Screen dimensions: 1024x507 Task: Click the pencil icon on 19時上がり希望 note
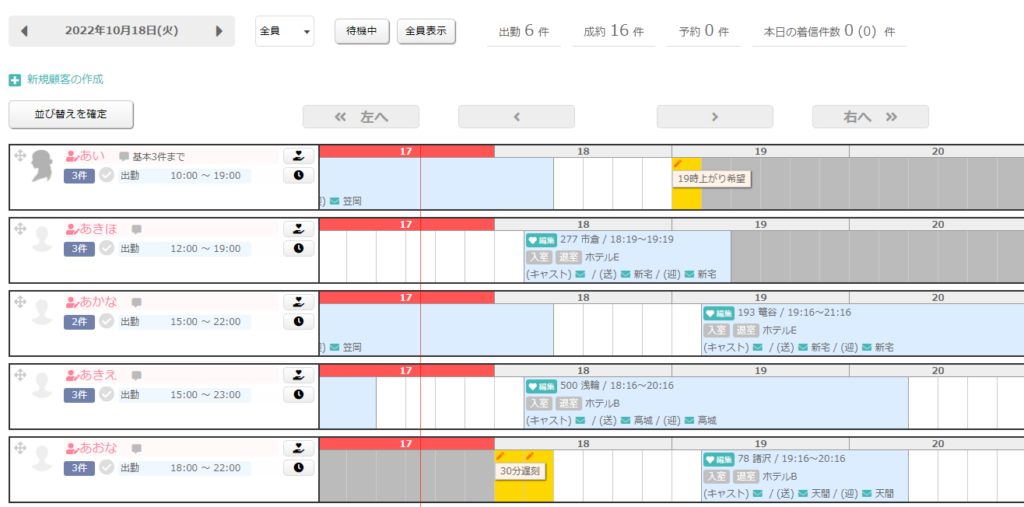[x=678, y=163]
